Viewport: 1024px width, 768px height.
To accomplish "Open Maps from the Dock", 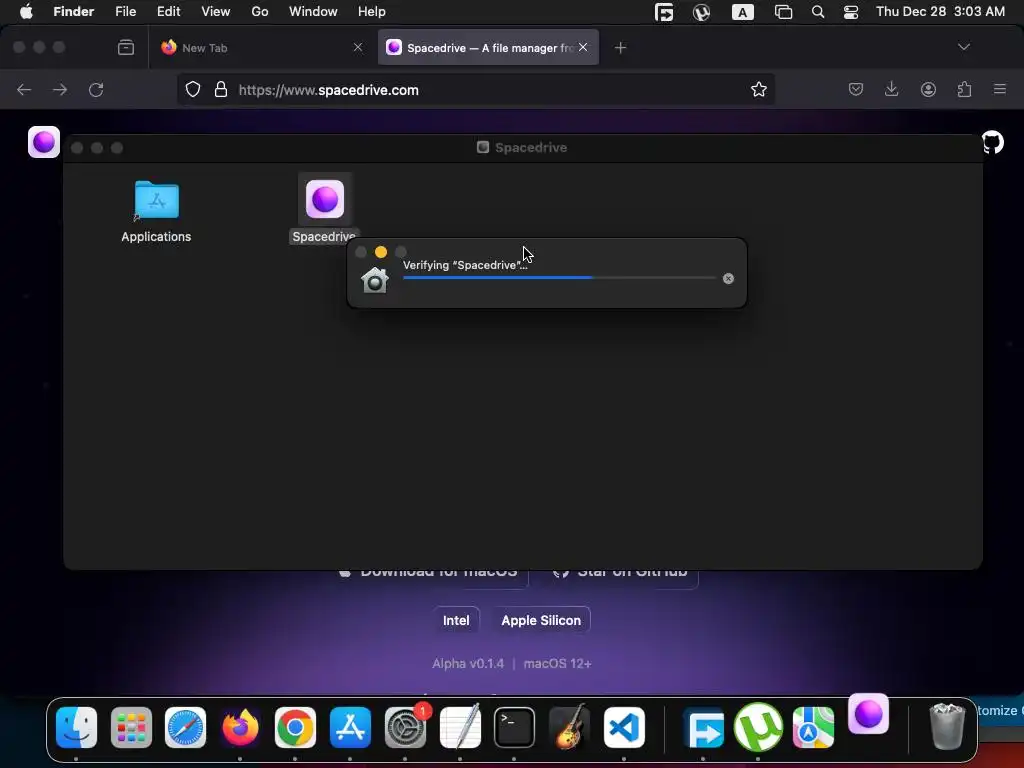I will coord(813,727).
